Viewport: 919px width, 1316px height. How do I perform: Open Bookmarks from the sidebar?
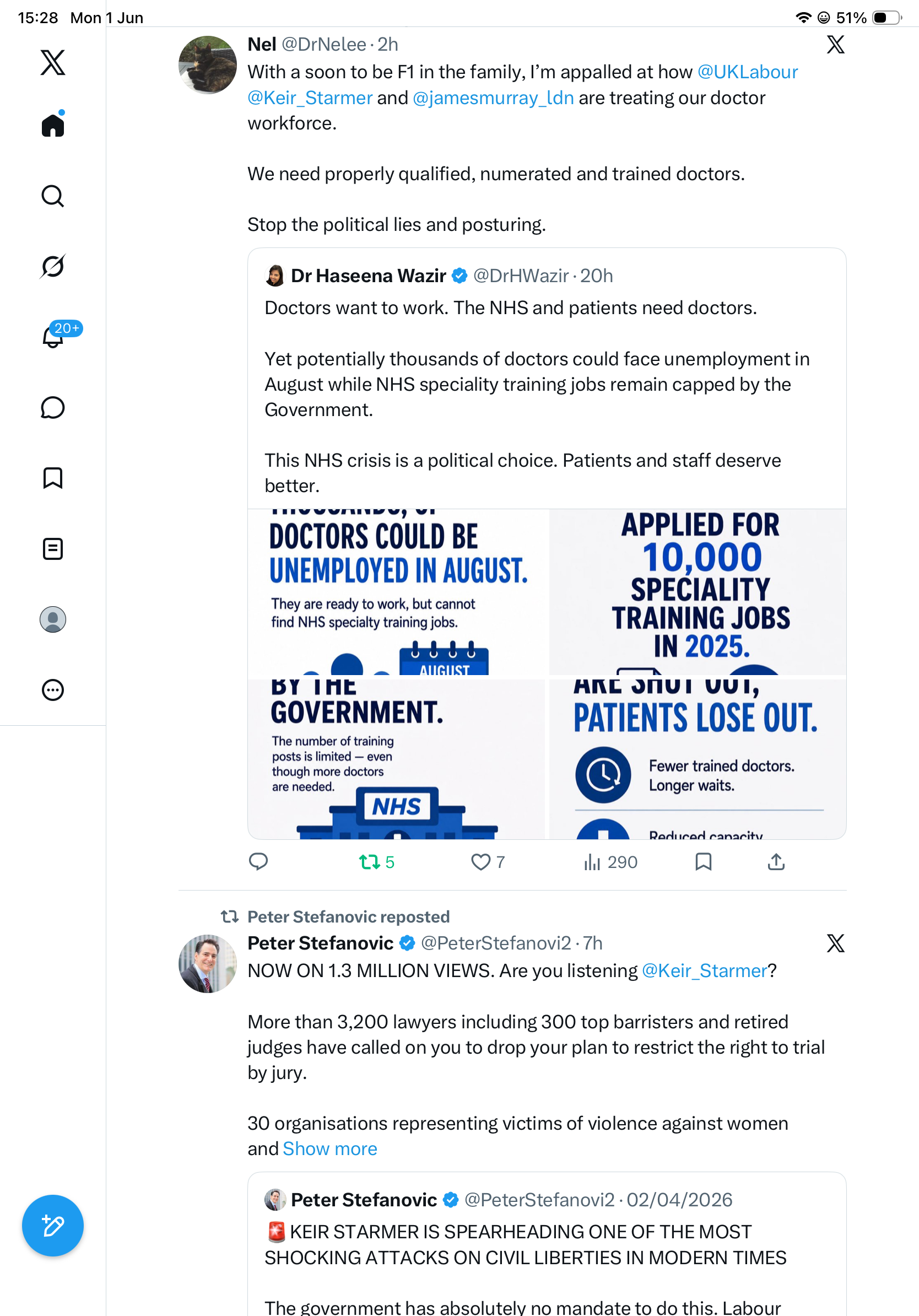(53, 478)
